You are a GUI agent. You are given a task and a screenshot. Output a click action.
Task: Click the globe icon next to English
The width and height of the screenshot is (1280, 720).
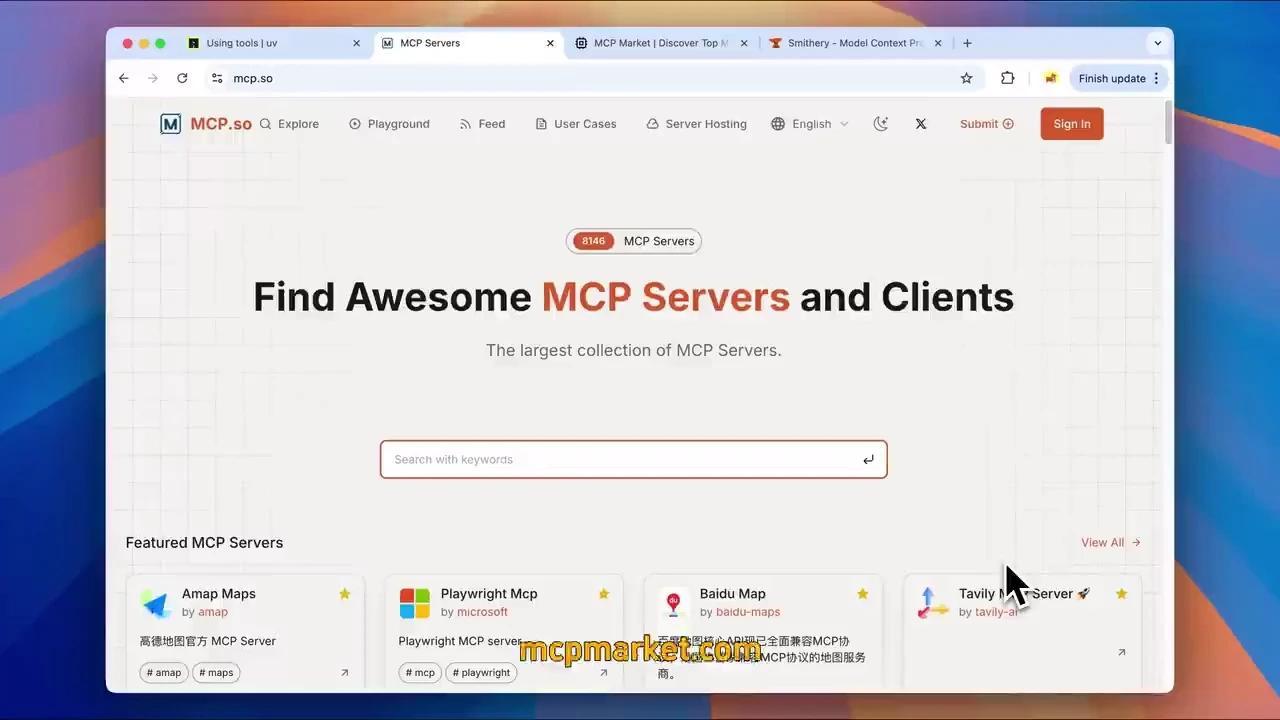[x=777, y=123]
